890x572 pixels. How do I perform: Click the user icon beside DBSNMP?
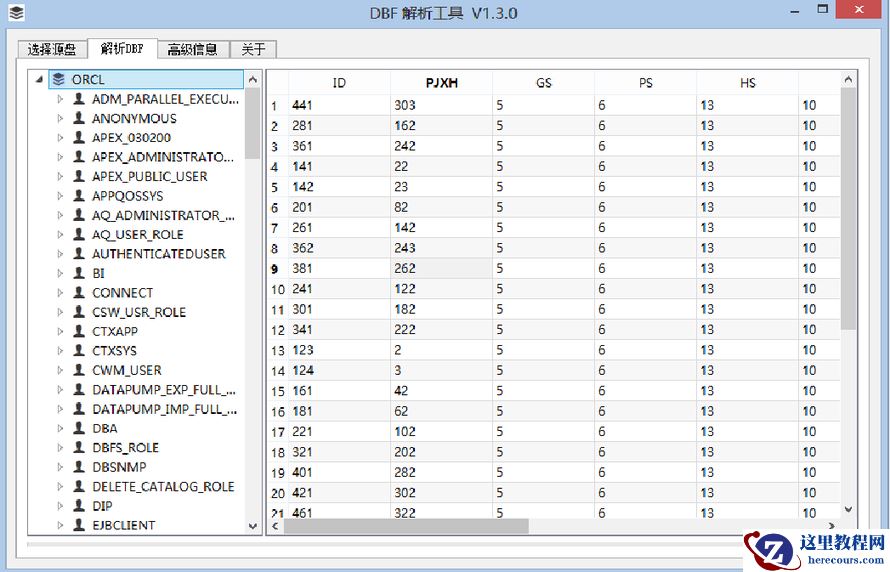[x=79, y=467]
